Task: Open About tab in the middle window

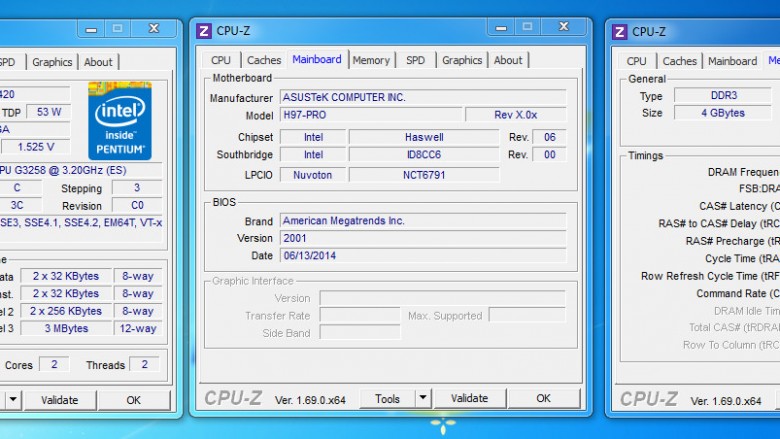Action: tap(508, 60)
